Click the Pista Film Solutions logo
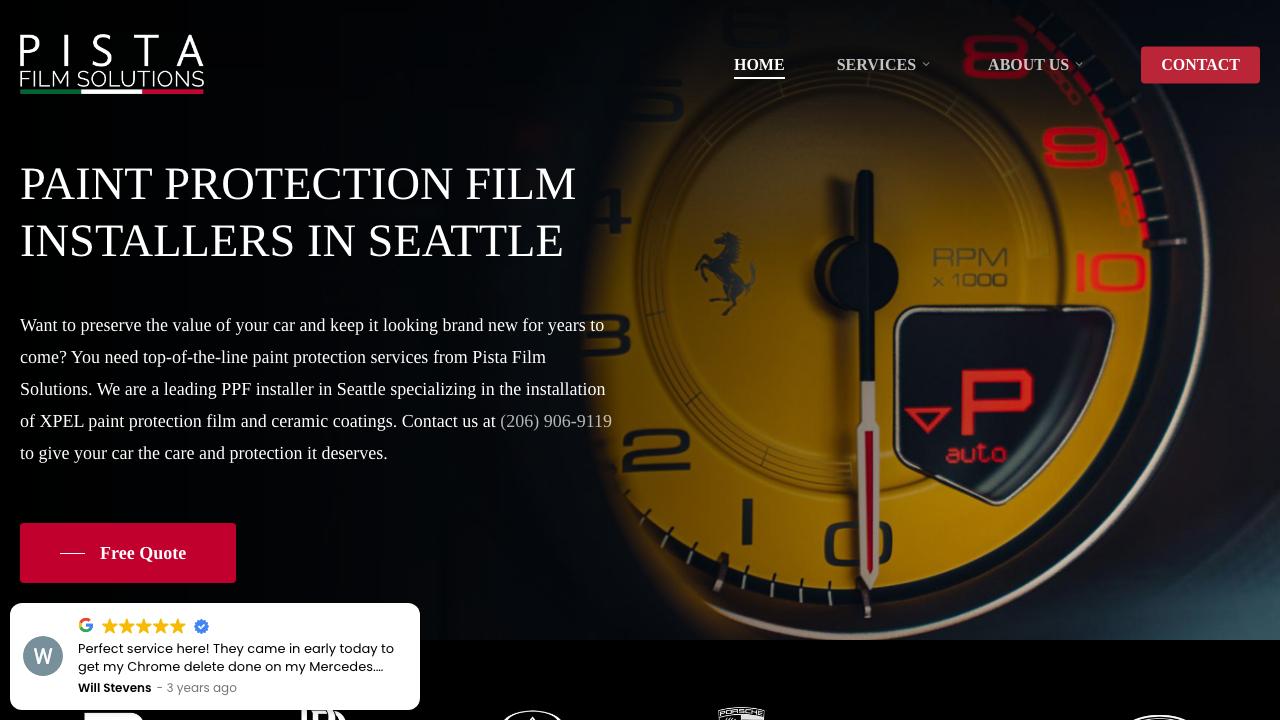1280x720 pixels. click(x=112, y=64)
